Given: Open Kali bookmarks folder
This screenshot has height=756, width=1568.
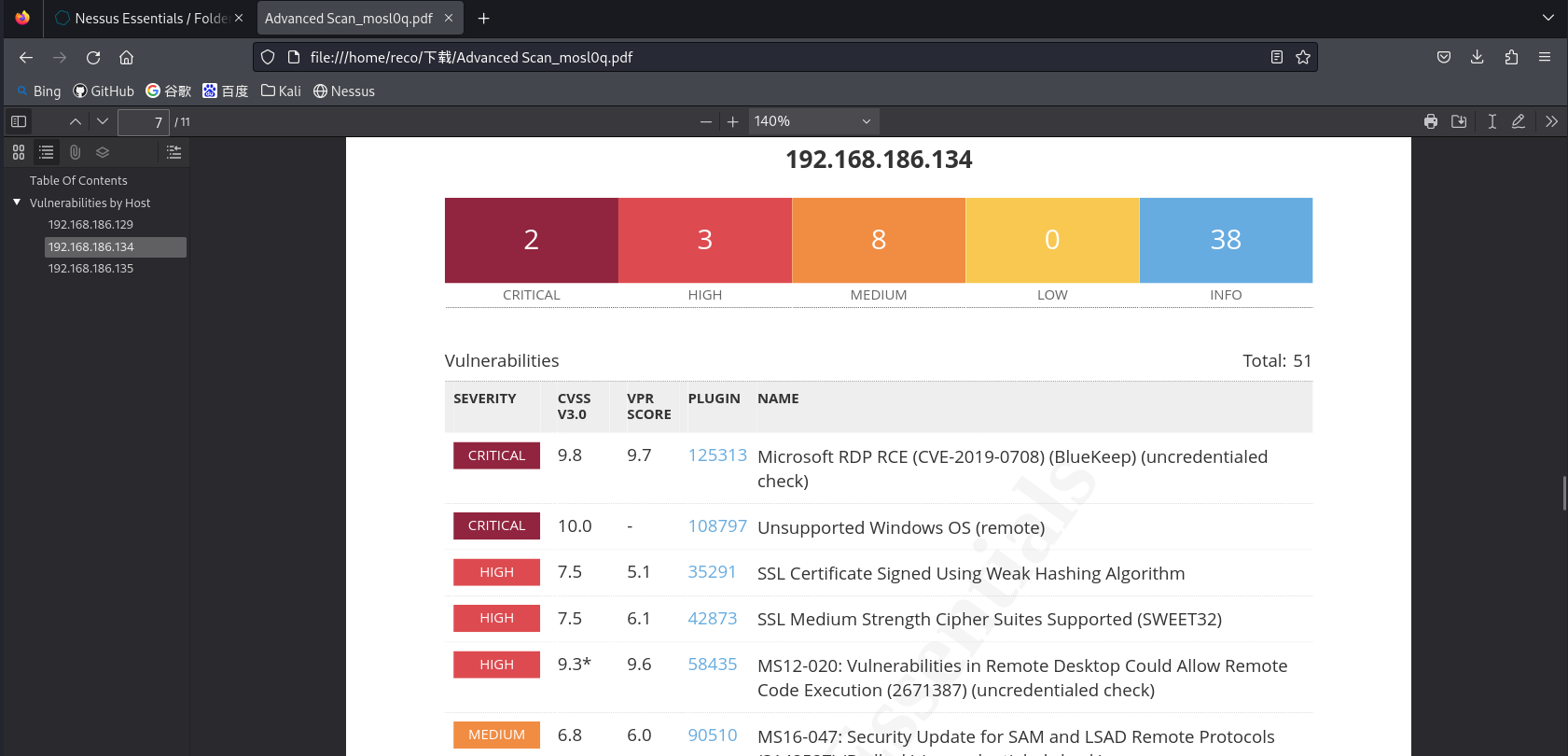Looking at the screenshot, I should click(x=281, y=91).
